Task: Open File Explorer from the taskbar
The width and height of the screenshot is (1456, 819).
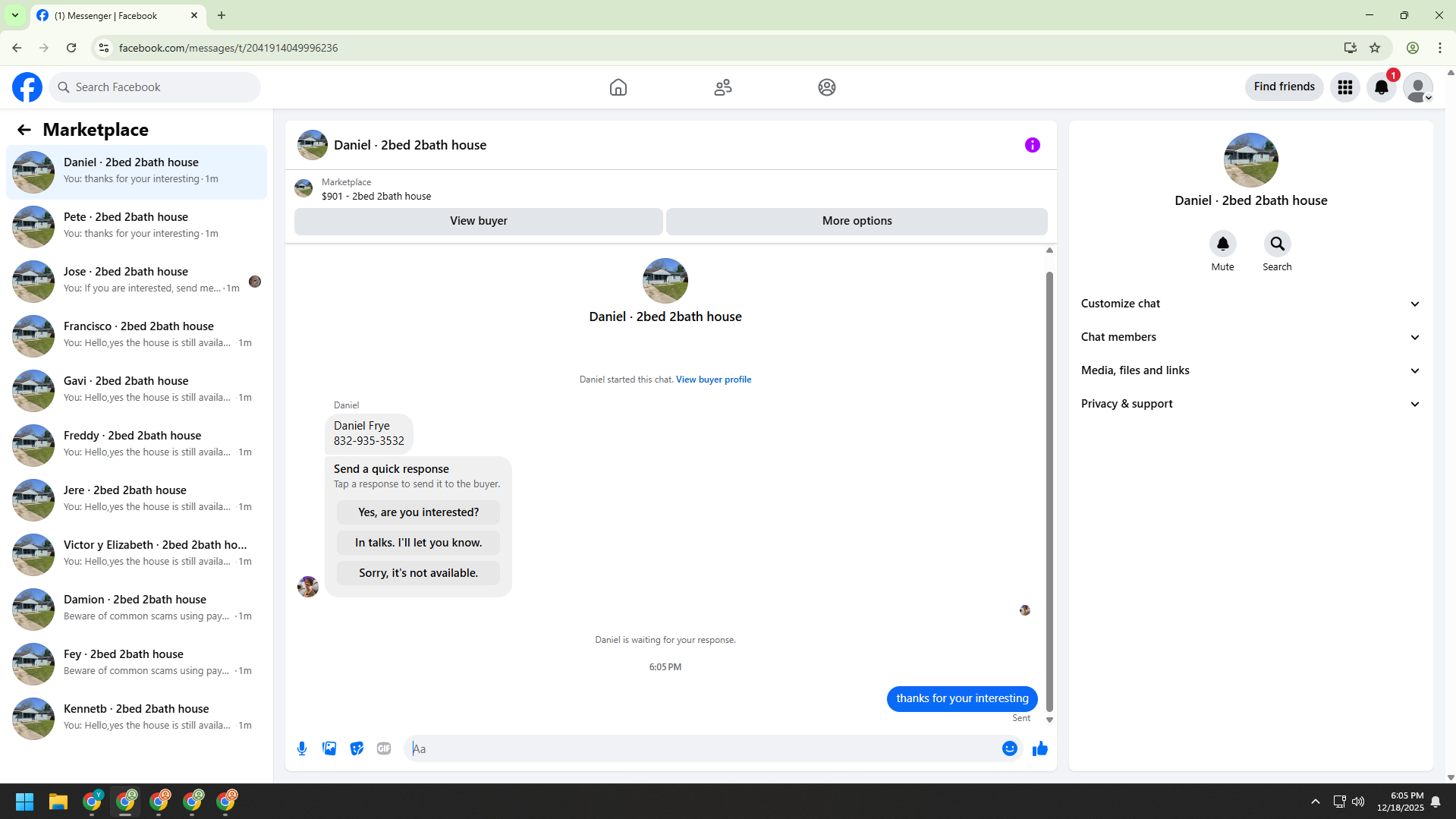Action: pos(58,802)
